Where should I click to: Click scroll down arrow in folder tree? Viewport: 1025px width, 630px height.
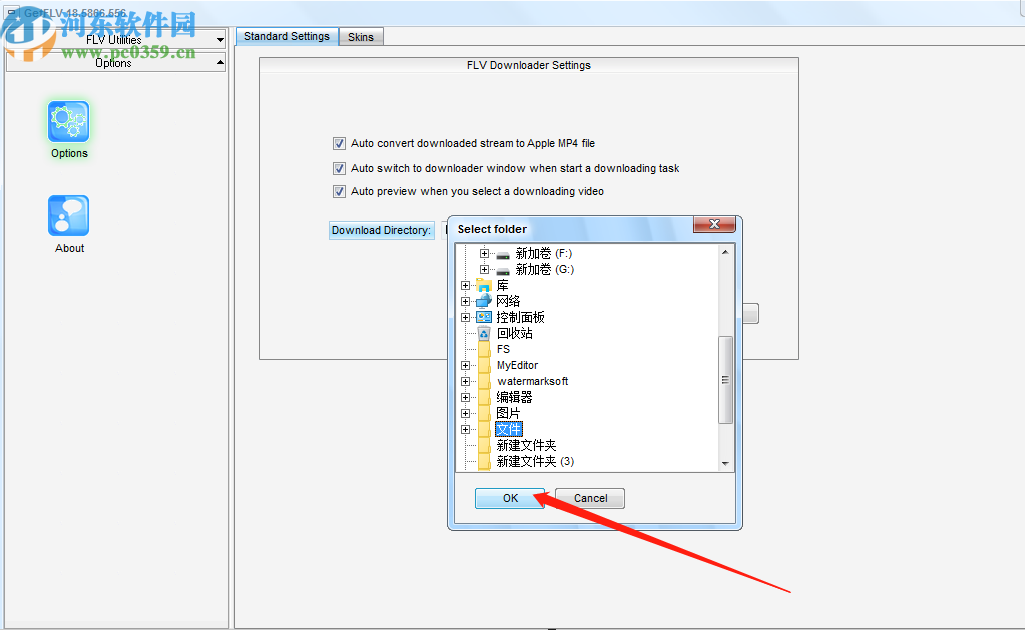point(725,463)
